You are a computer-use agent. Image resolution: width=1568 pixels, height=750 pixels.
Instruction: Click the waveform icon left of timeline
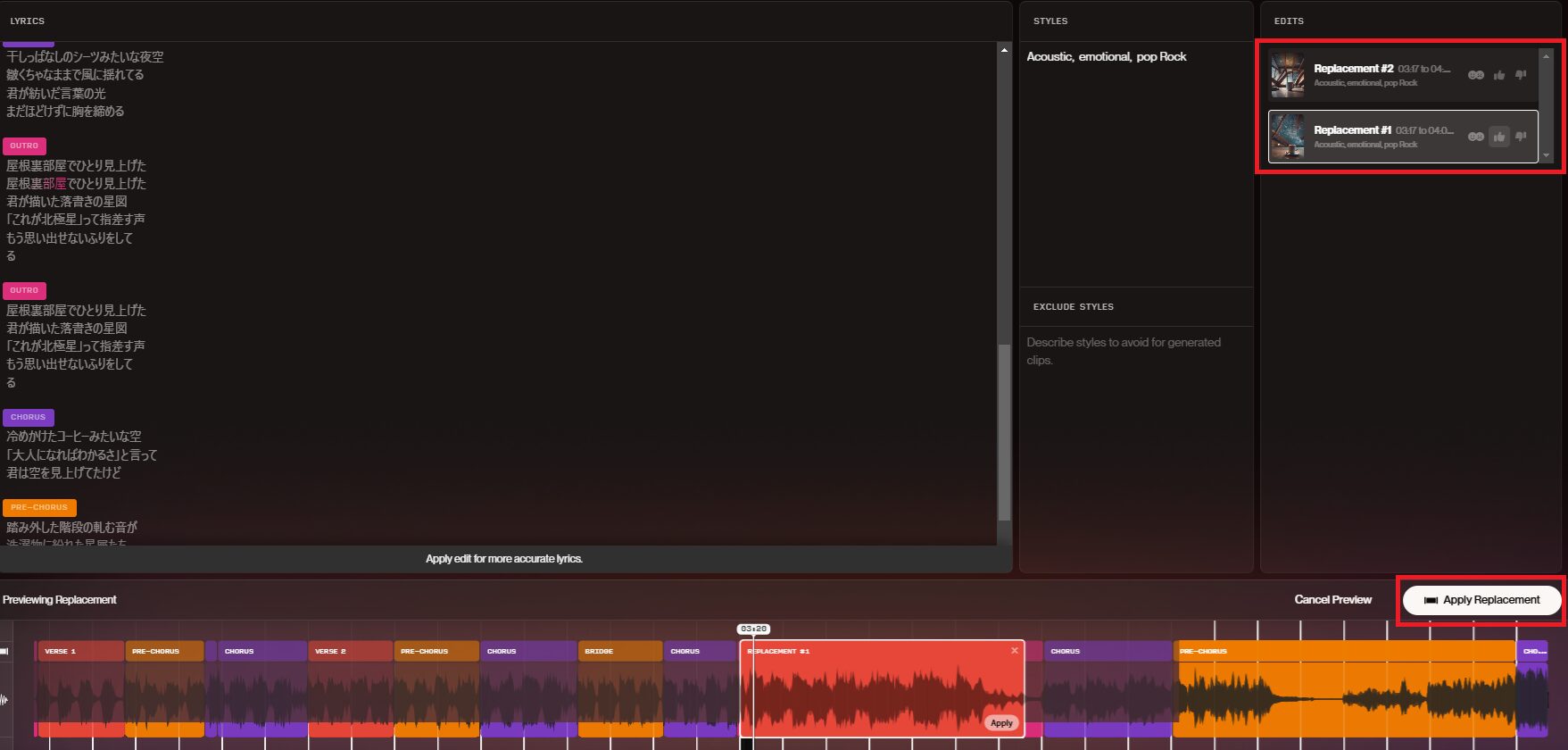[4, 699]
